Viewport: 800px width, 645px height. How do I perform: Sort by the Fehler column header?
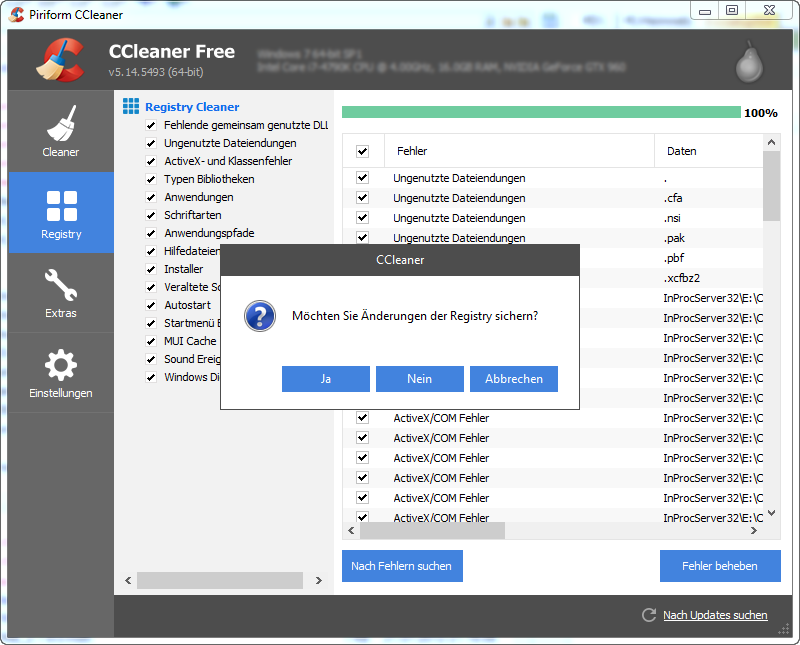pyautogui.click(x=412, y=151)
